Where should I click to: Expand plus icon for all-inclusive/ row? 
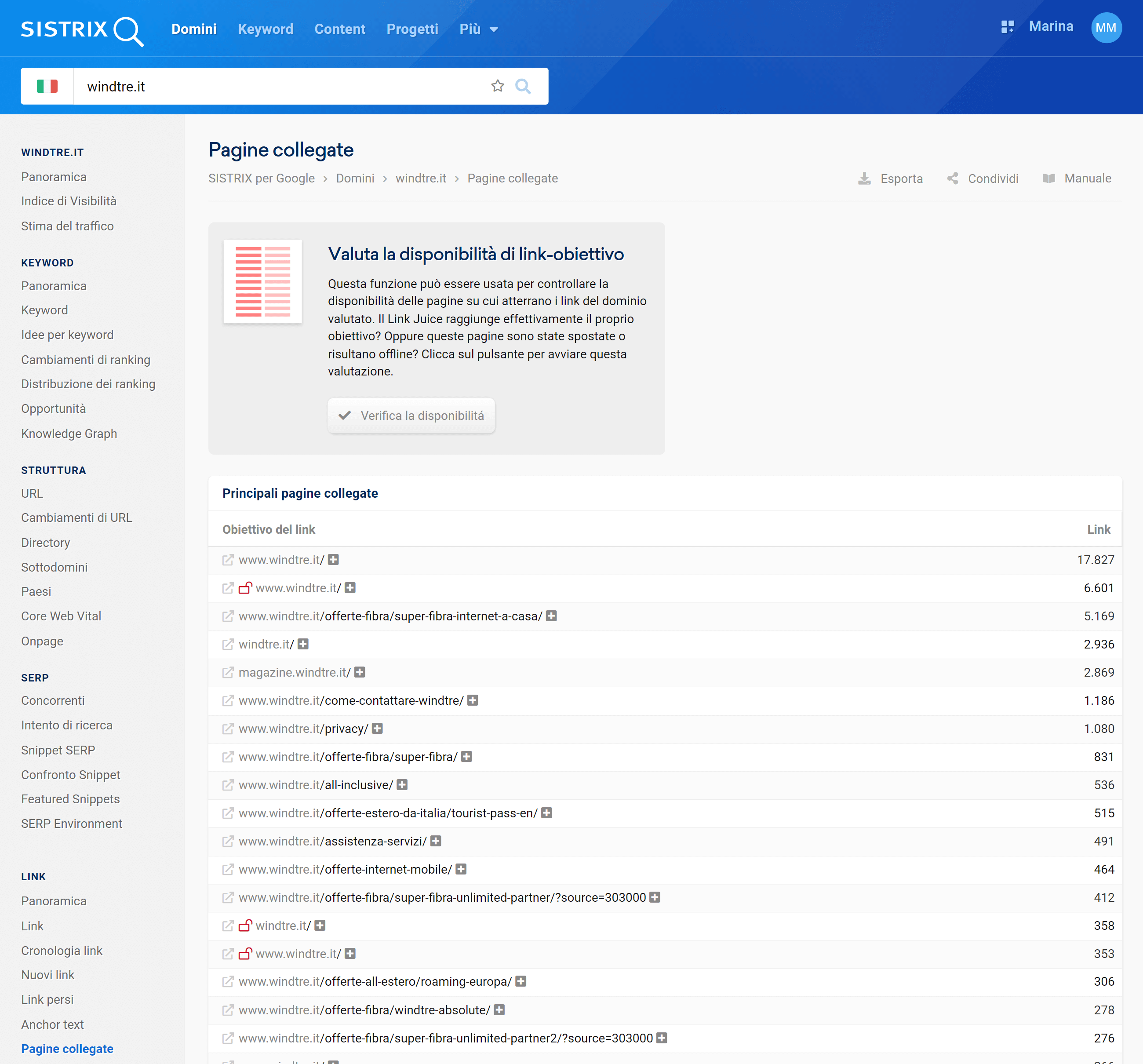pyautogui.click(x=402, y=785)
